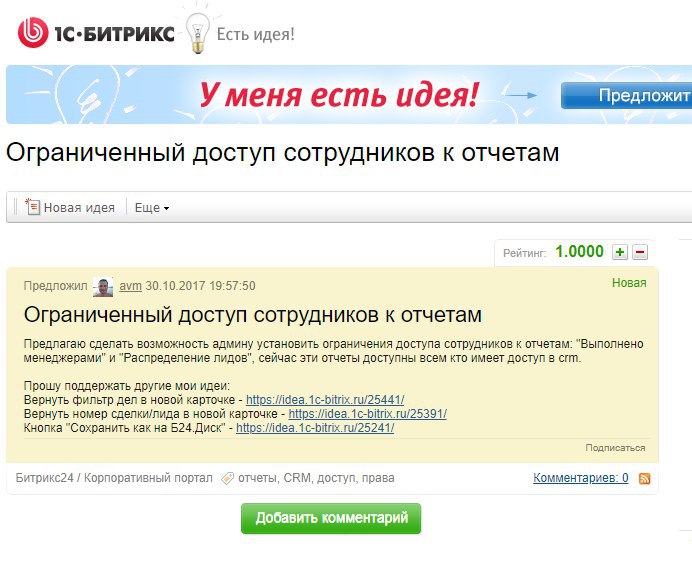Click the rating value 1.0000
Image resolution: width=692 pixels, height=580 pixels.
coord(579,252)
